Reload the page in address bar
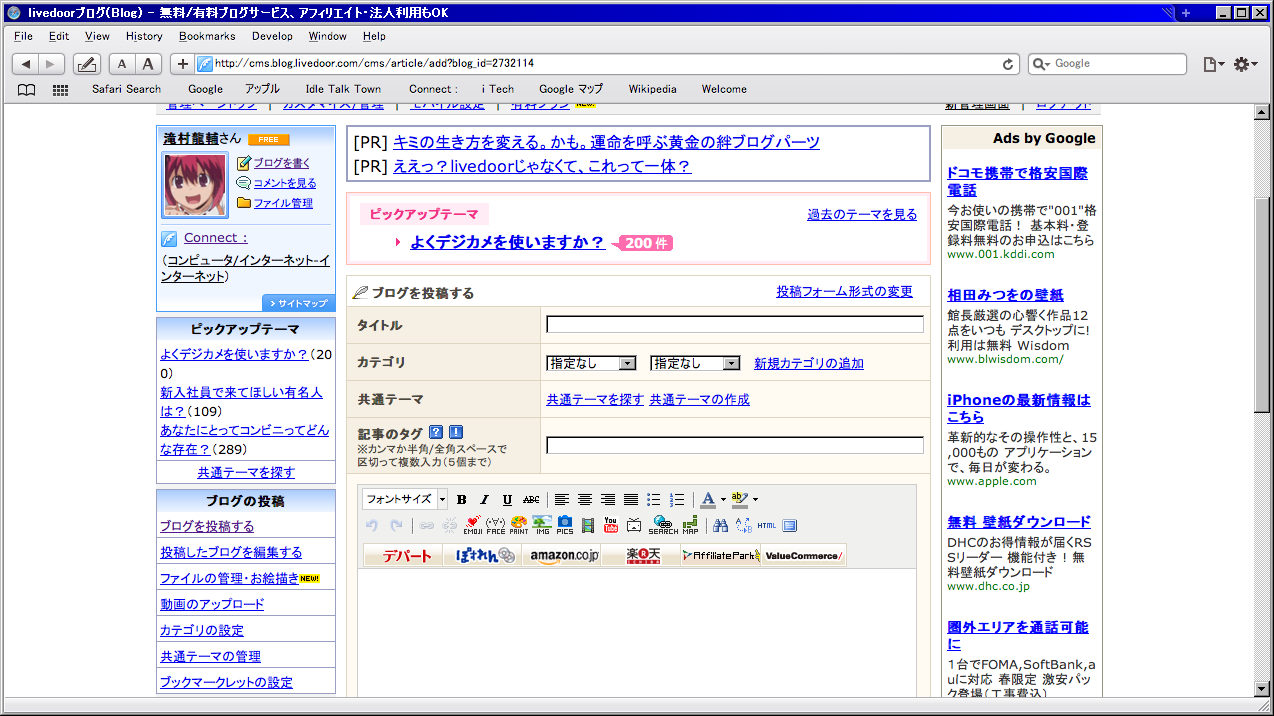 tap(1008, 64)
